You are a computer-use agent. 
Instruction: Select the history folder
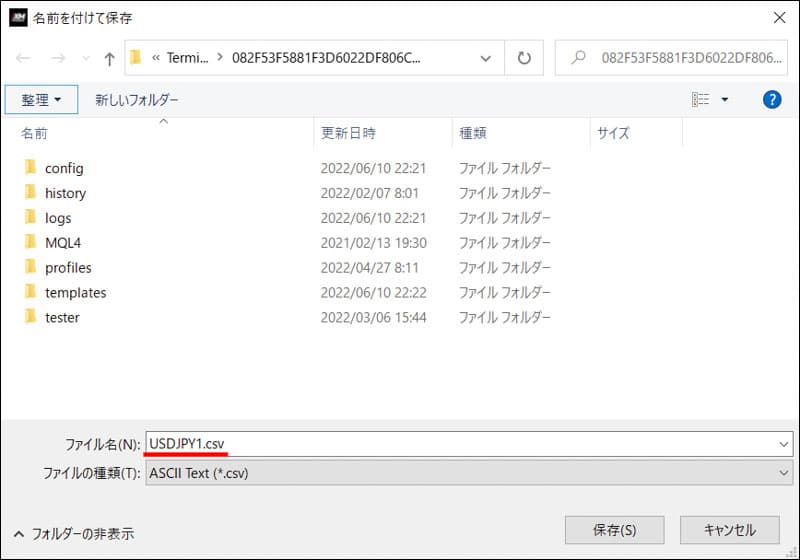pos(65,193)
